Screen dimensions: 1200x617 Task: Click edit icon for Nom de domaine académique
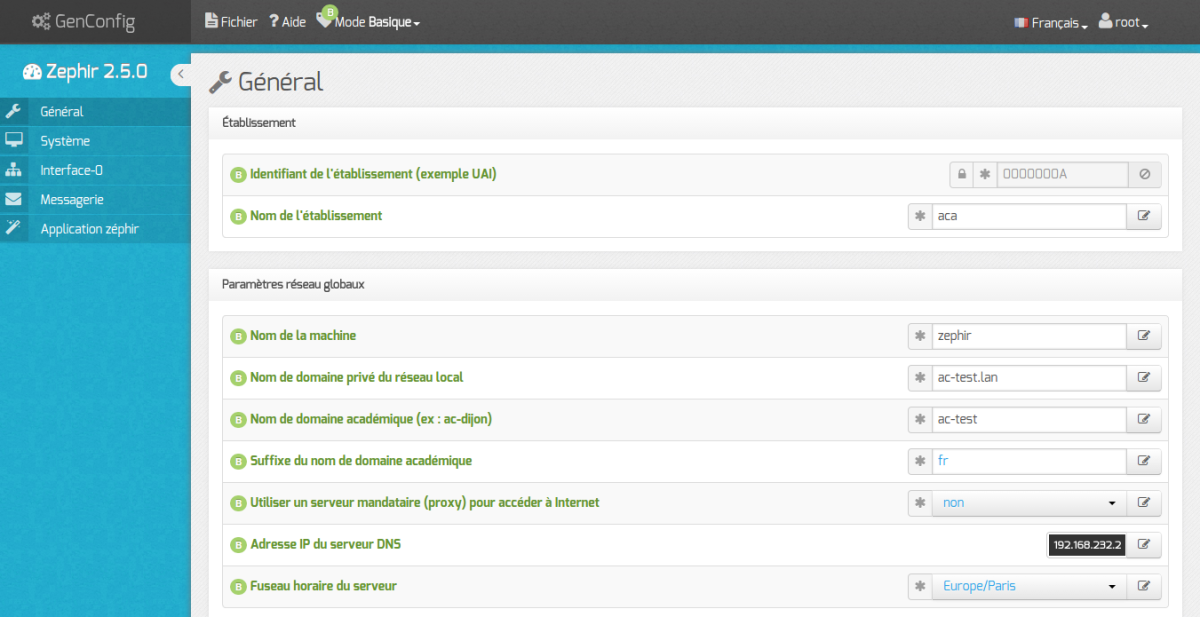pos(1144,419)
